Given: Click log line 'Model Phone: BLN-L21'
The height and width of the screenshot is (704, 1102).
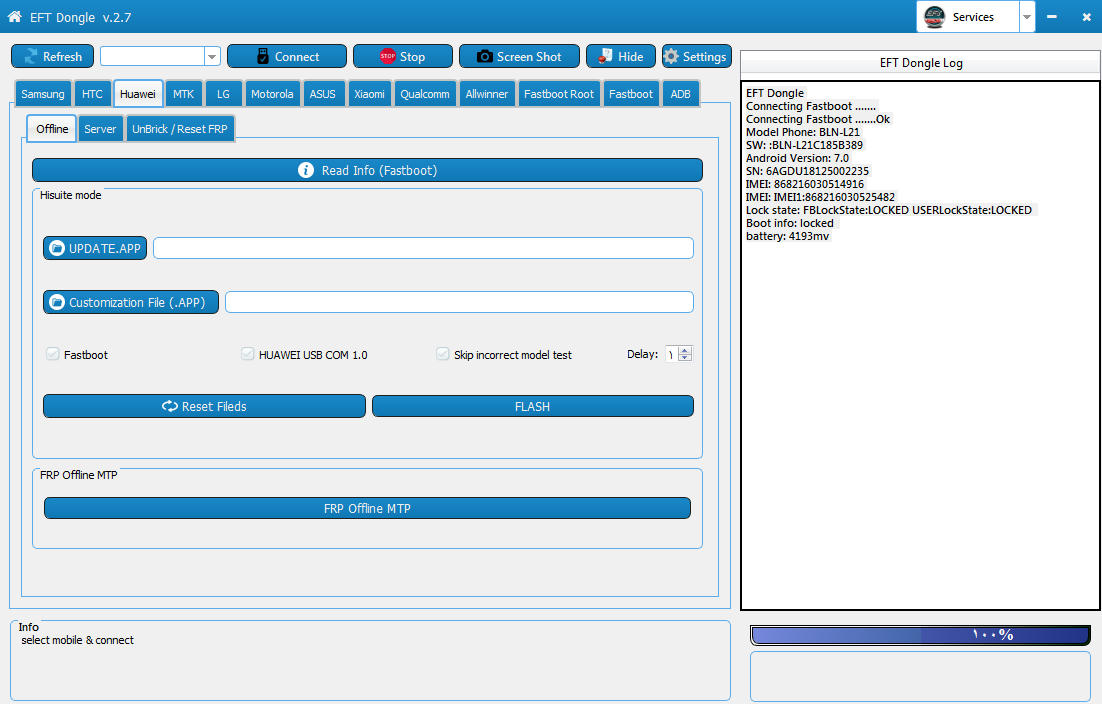Looking at the screenshot, I should click(x=803, y=132).
